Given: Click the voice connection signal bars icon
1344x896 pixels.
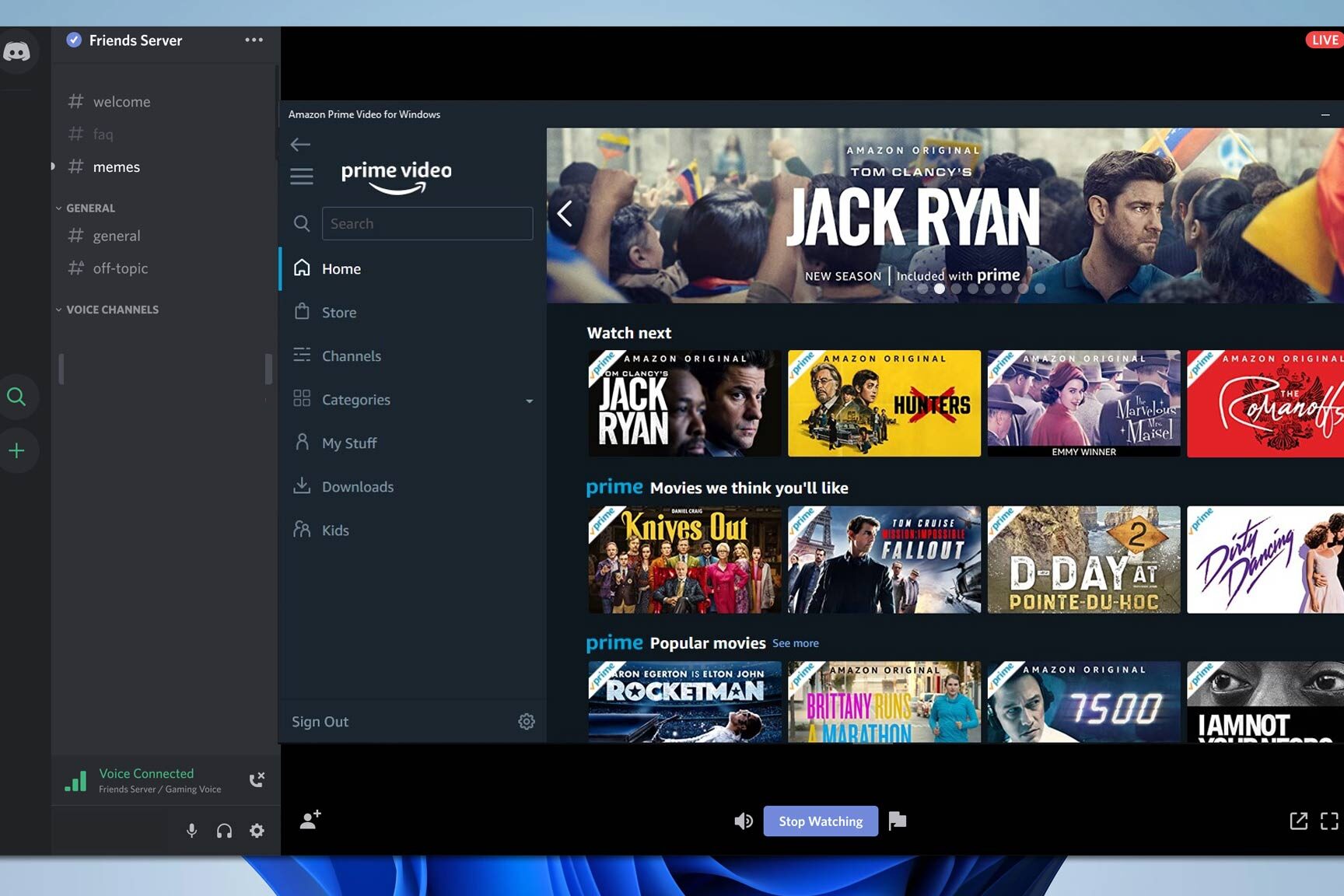Looking at the screenshot, I should point(75,781).
